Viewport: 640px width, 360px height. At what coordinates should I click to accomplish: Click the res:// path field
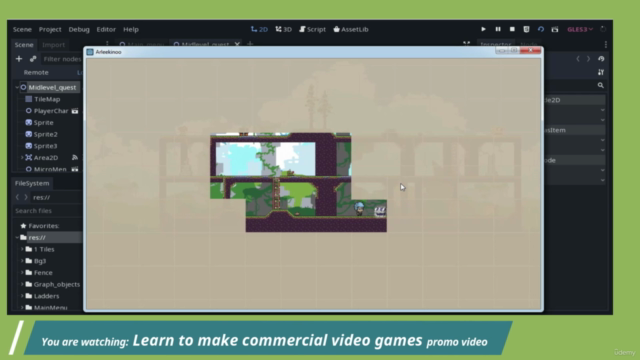57,197
